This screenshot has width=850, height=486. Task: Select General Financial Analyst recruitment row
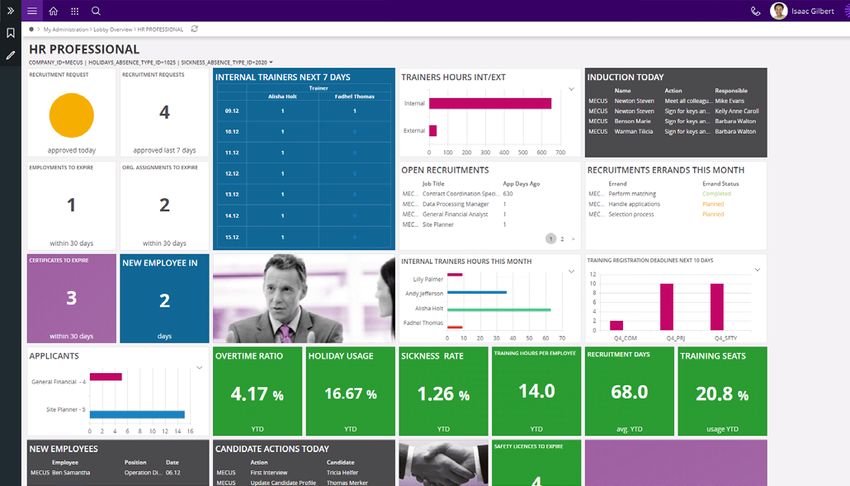click(488, 215)
